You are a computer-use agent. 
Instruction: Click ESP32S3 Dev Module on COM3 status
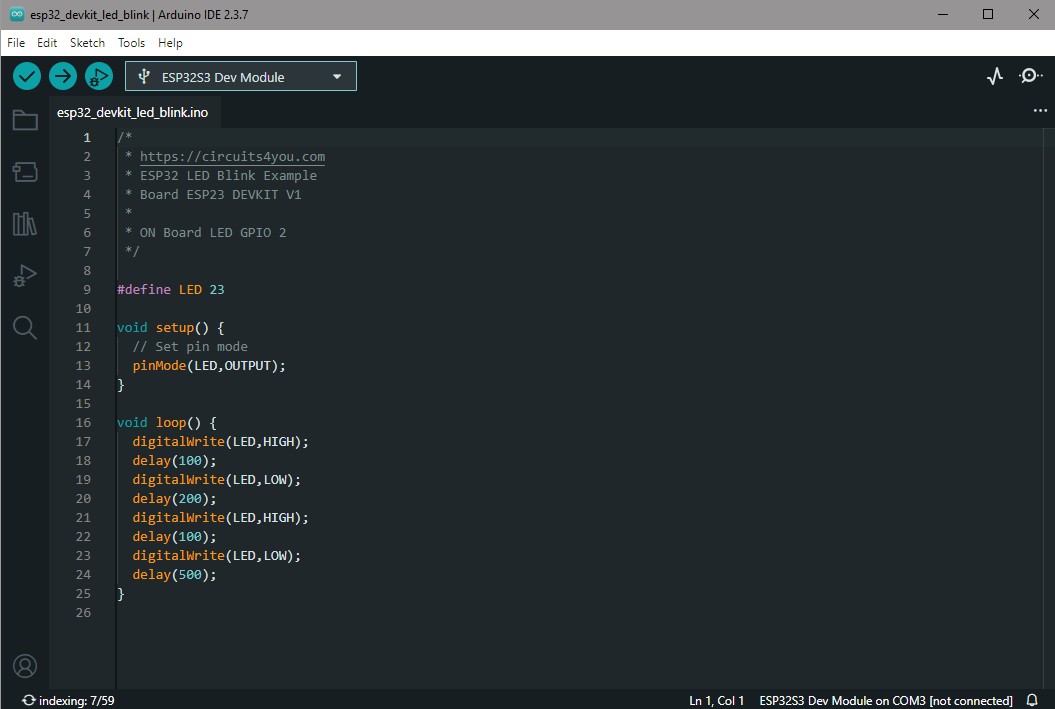tap(885, 700)
